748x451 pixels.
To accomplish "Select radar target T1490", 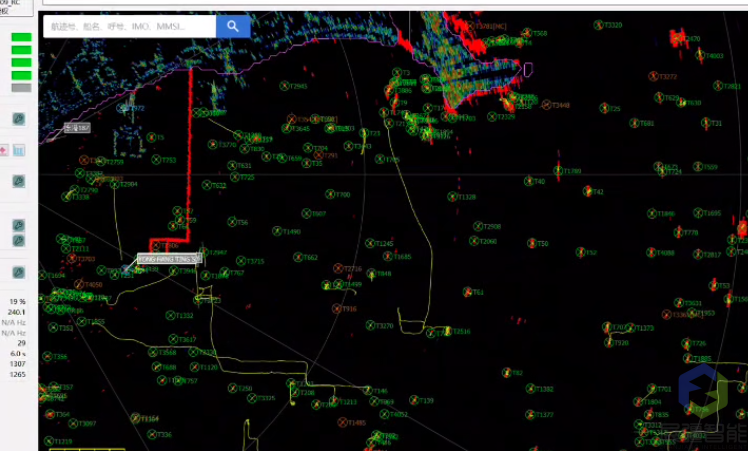I will click(x=277, y=231).
